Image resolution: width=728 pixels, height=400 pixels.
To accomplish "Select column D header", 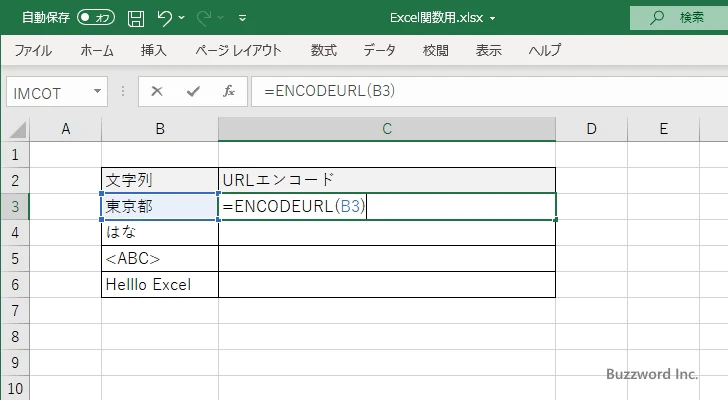I will 591,129.
